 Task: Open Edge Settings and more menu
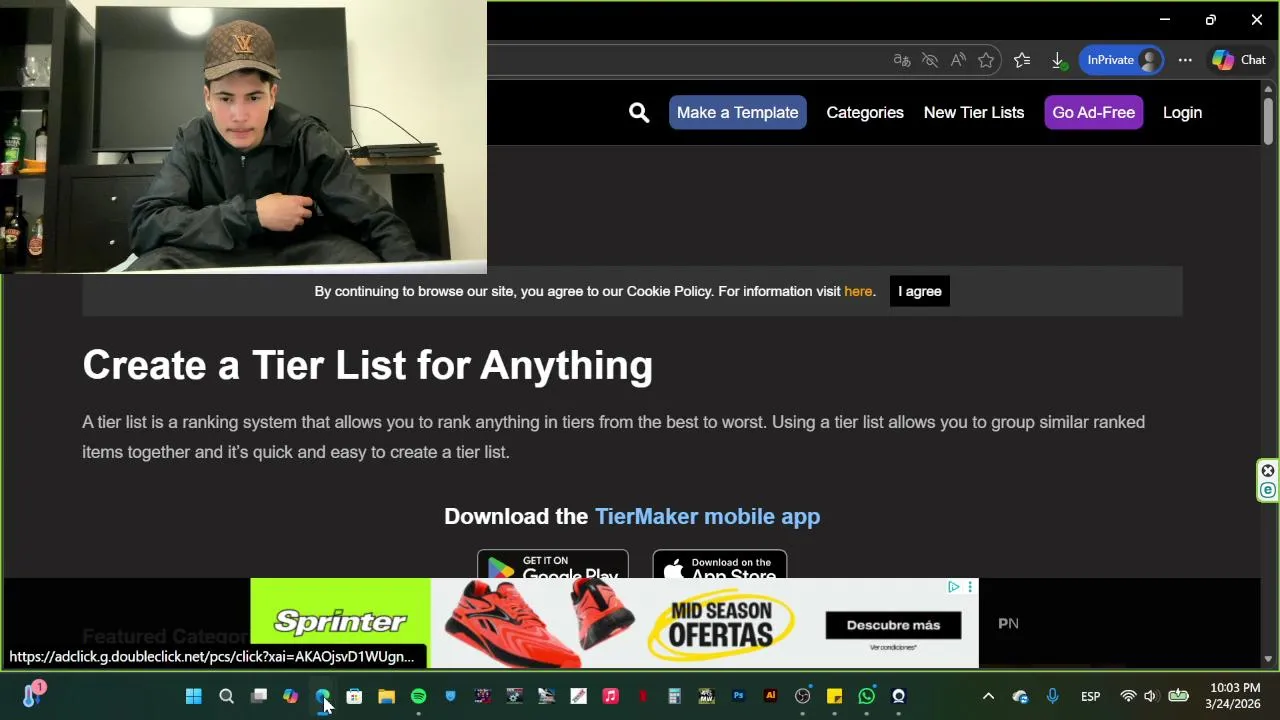tap(1185, 60)
